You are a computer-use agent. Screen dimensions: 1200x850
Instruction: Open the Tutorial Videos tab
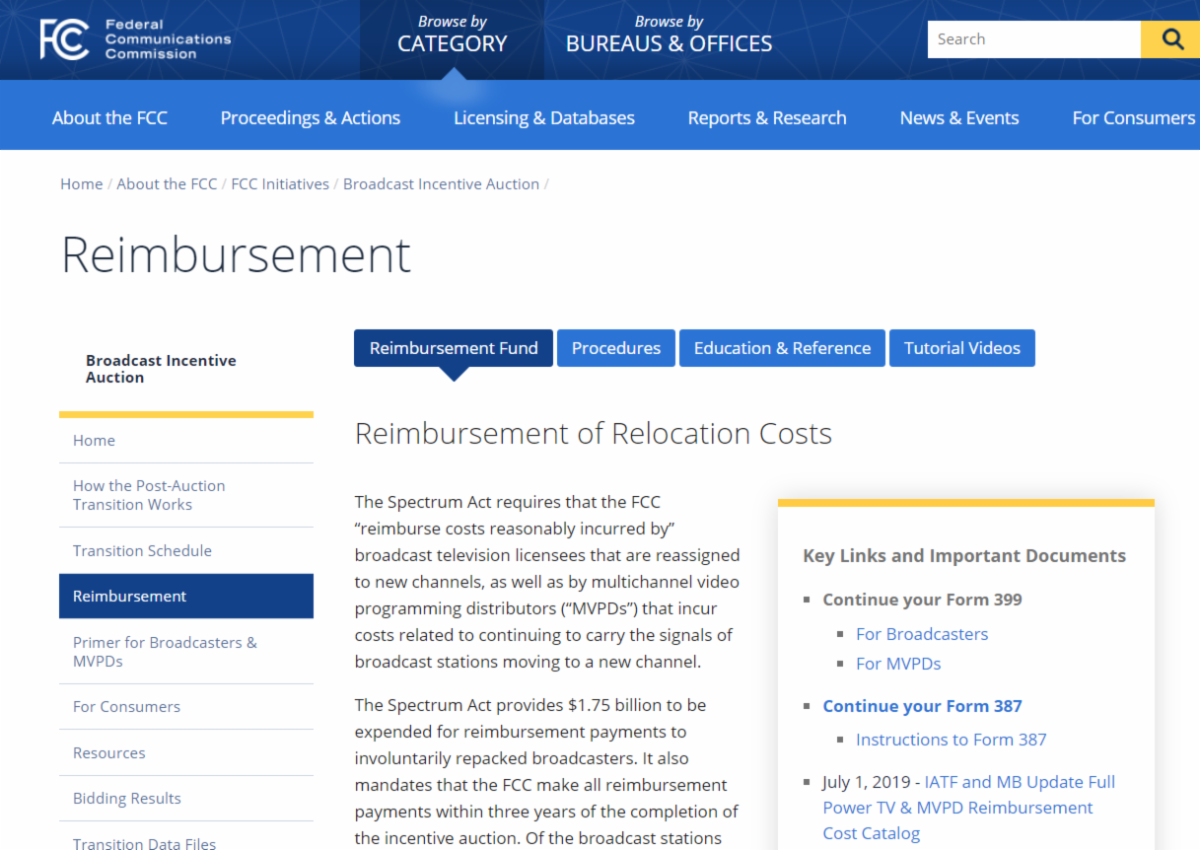coord(962,348)
